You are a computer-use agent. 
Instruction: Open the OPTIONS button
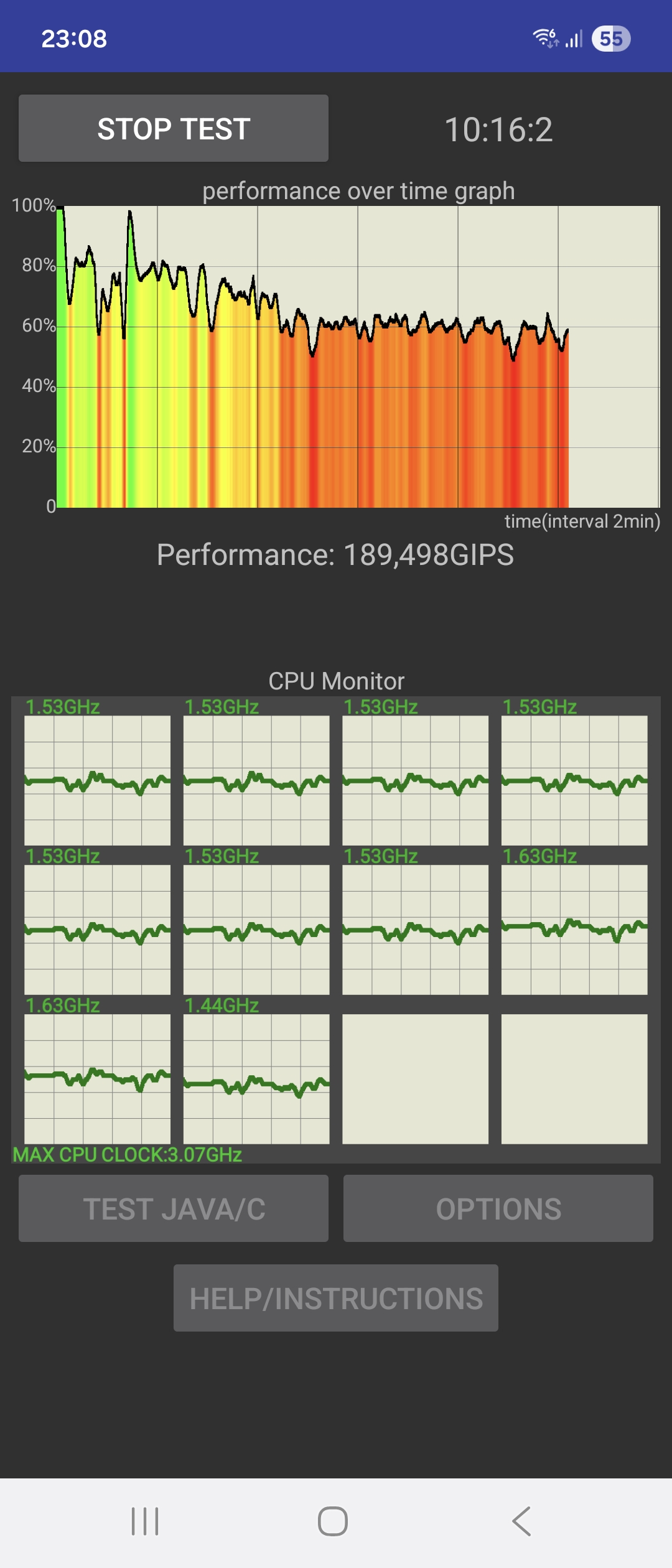pyautogui.click(x=498, y=1208)
